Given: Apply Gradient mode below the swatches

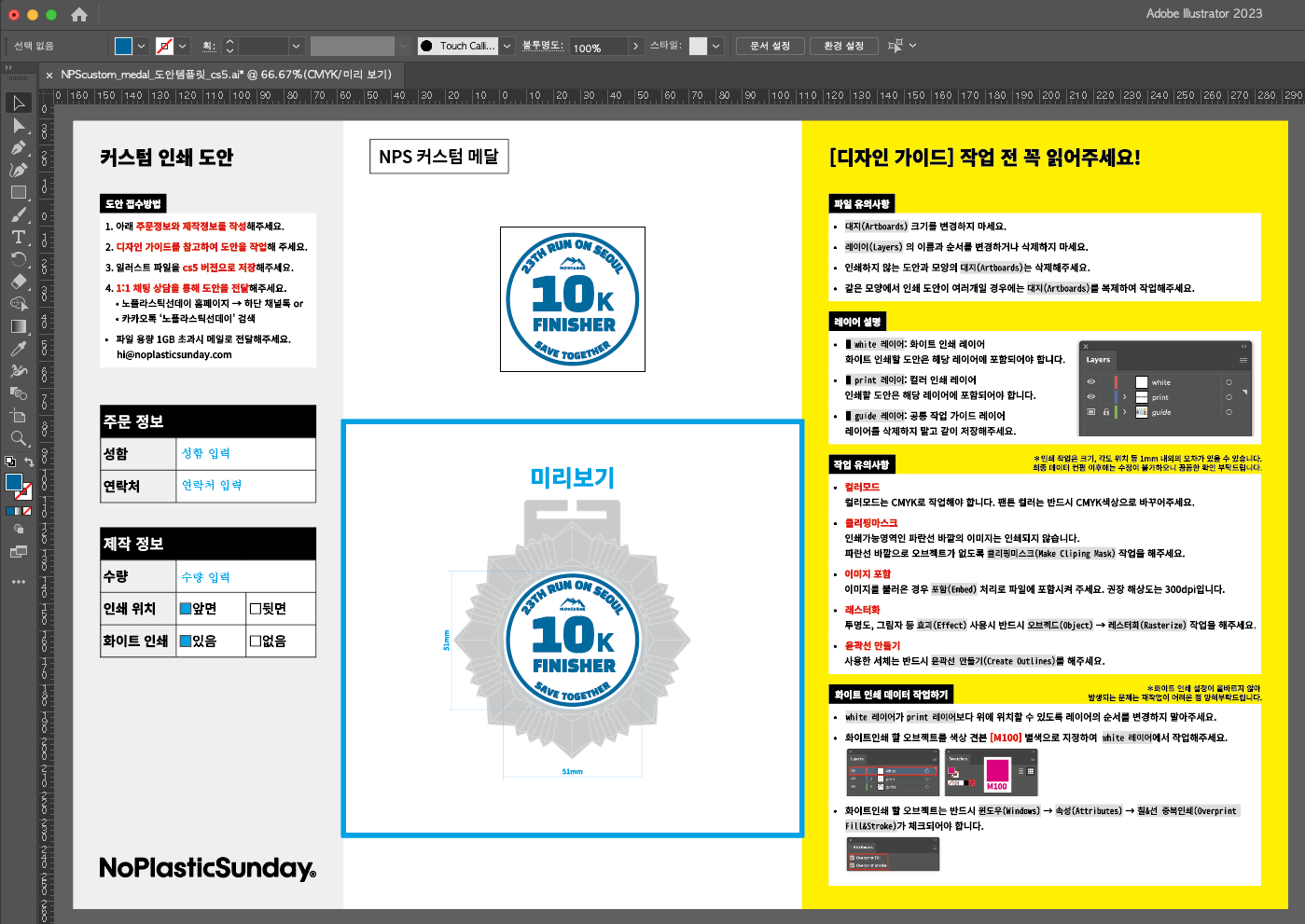Looking at the screenshot, I should coord(19,511).
